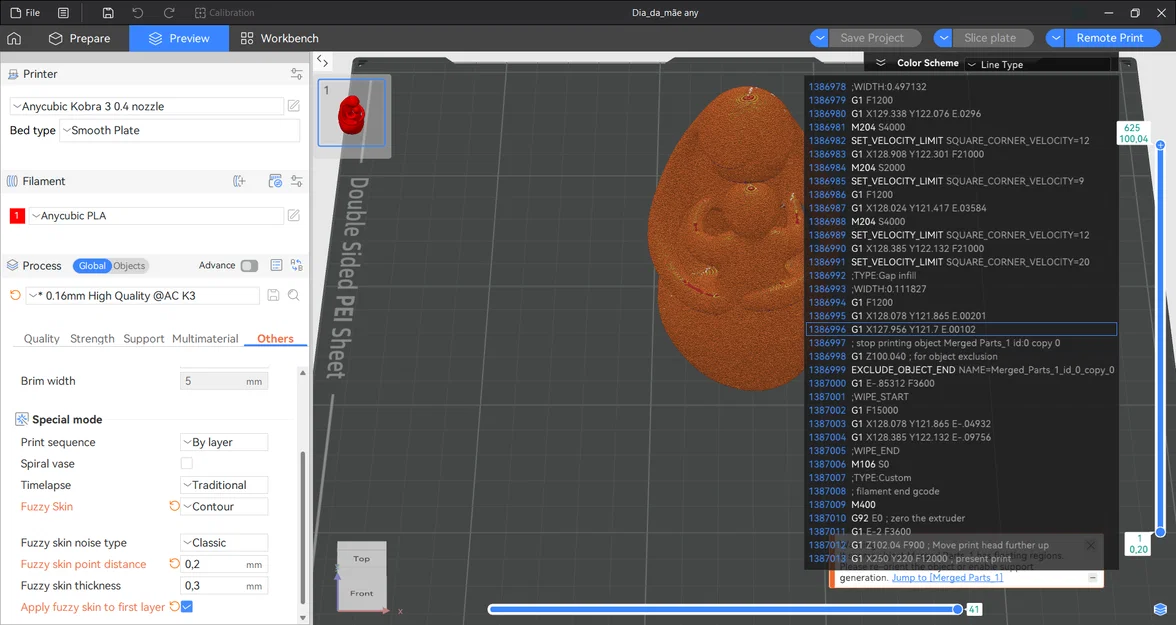
Task: Click the compare presets icon
Action: click(x=297, y=266)
